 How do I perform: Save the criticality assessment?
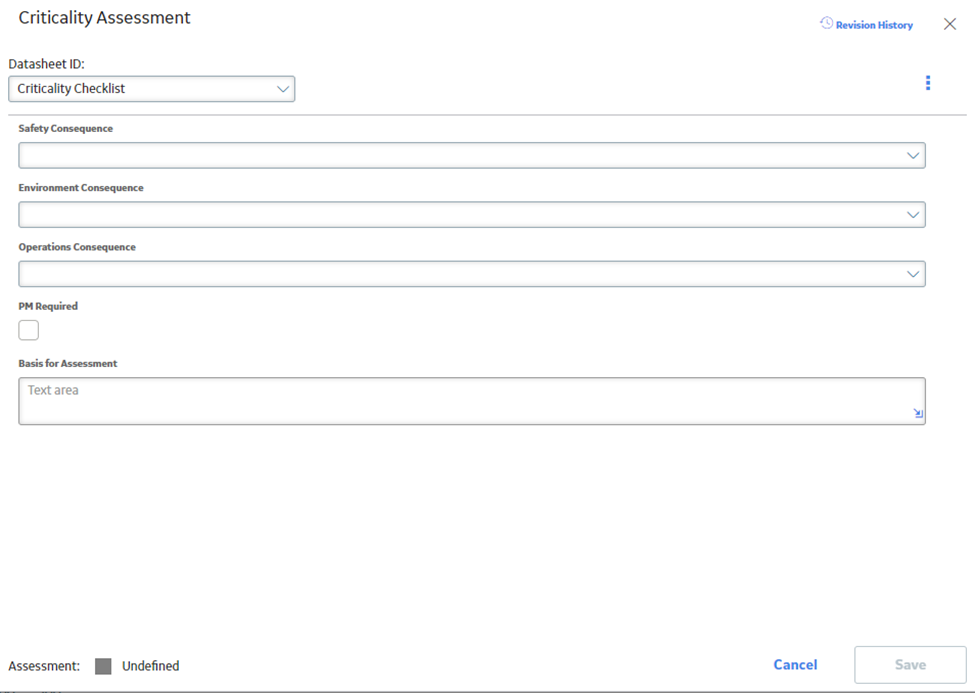click(910, 664)
